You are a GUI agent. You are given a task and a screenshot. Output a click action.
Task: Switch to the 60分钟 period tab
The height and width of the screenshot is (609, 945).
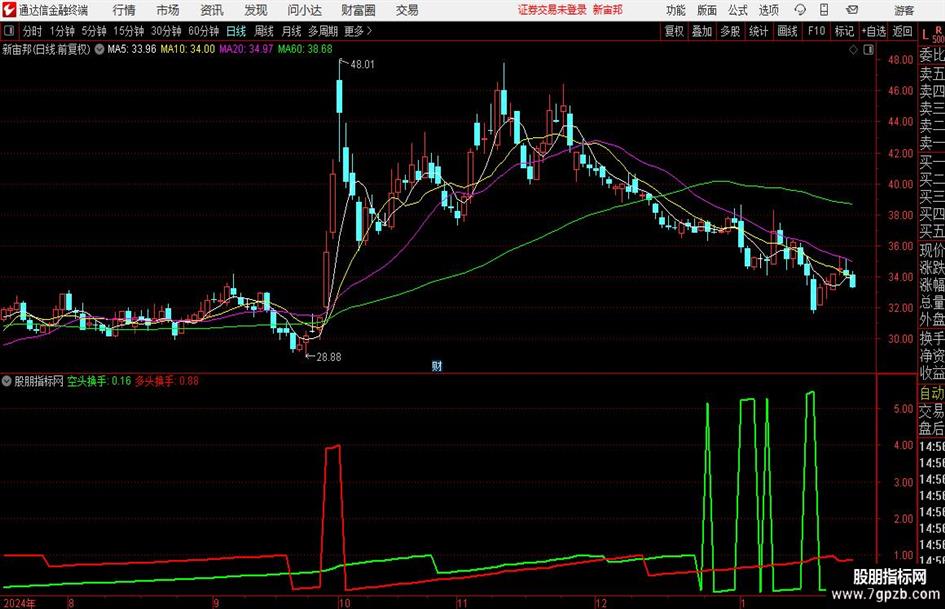click(203, 31)
